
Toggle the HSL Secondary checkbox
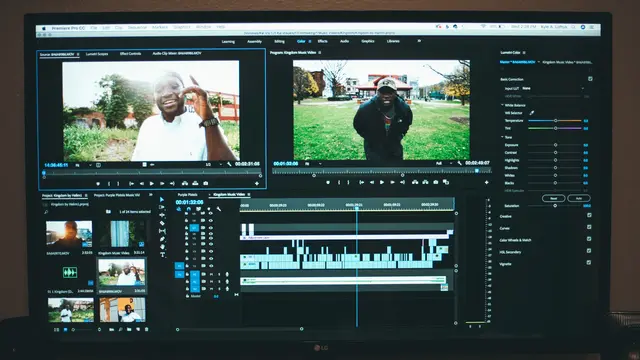(589, 251)
